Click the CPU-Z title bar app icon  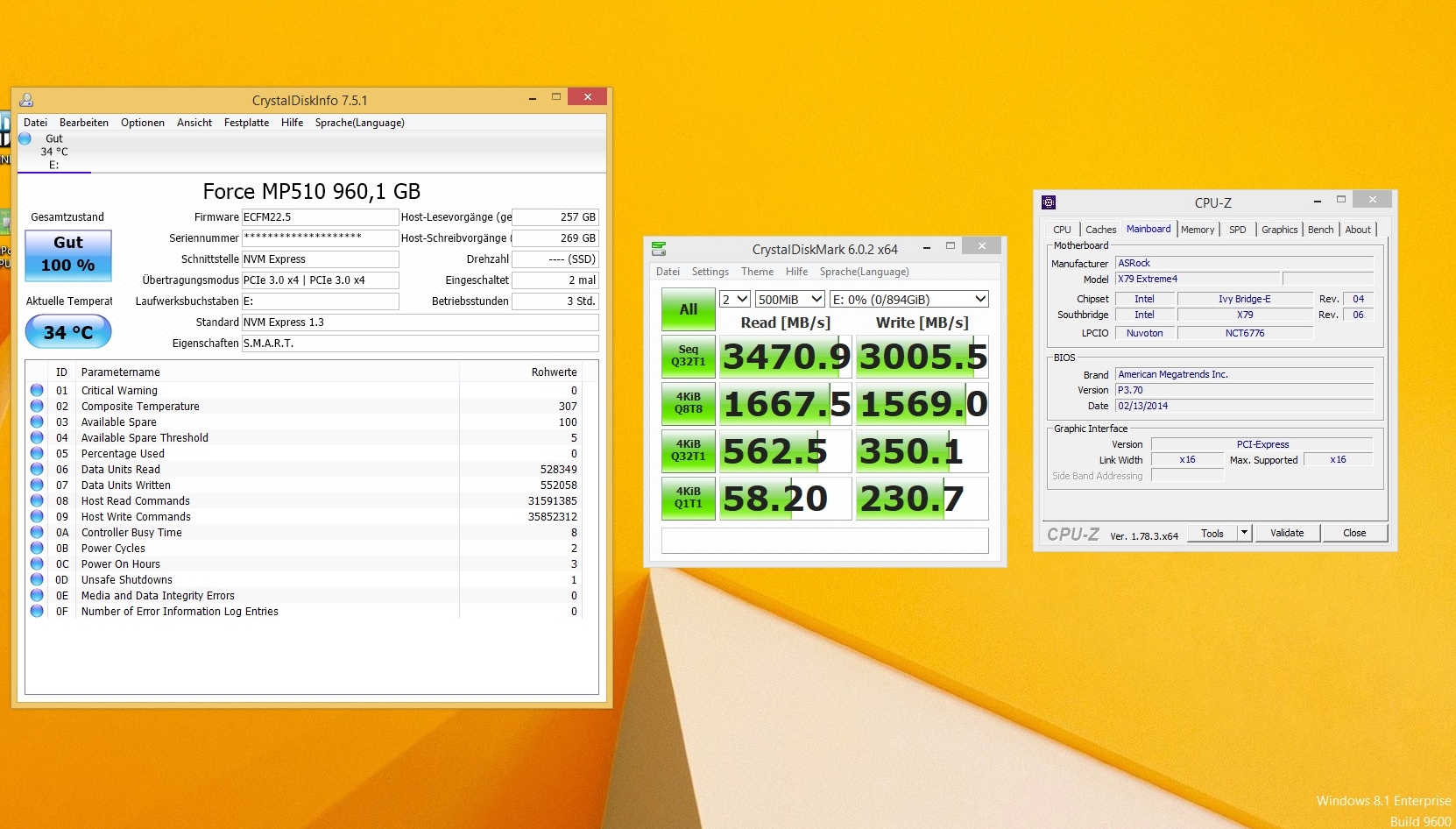(1049, 202)
